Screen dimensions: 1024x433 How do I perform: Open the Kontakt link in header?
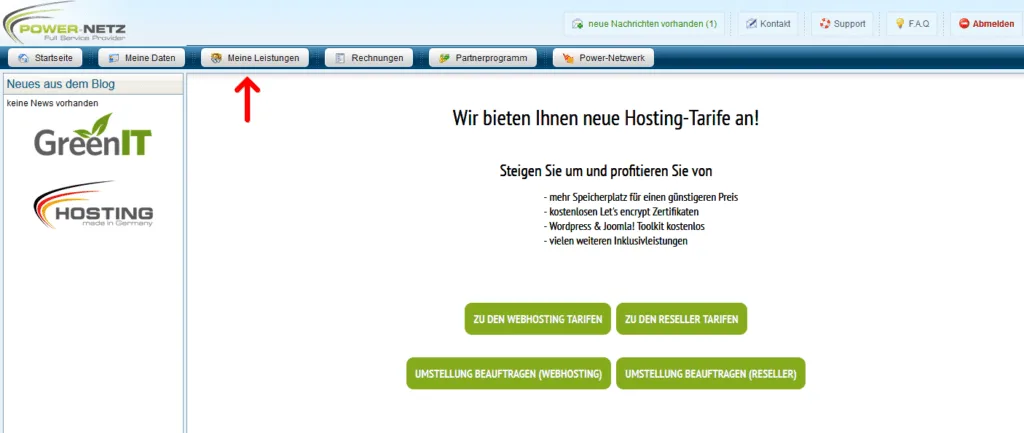pyautogui.click(x=766, y=24)
